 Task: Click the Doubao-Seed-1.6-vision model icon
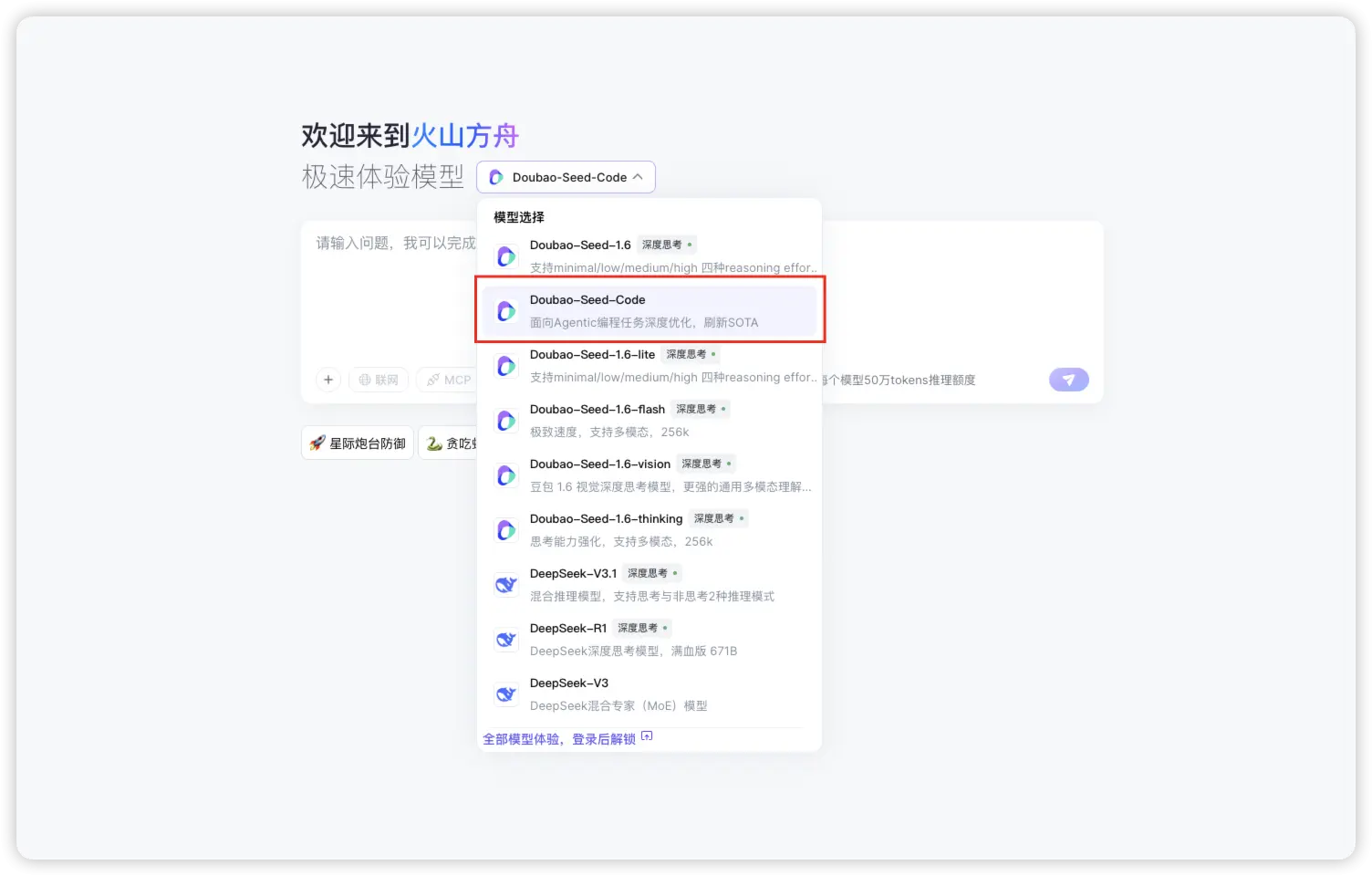[506, 475]
